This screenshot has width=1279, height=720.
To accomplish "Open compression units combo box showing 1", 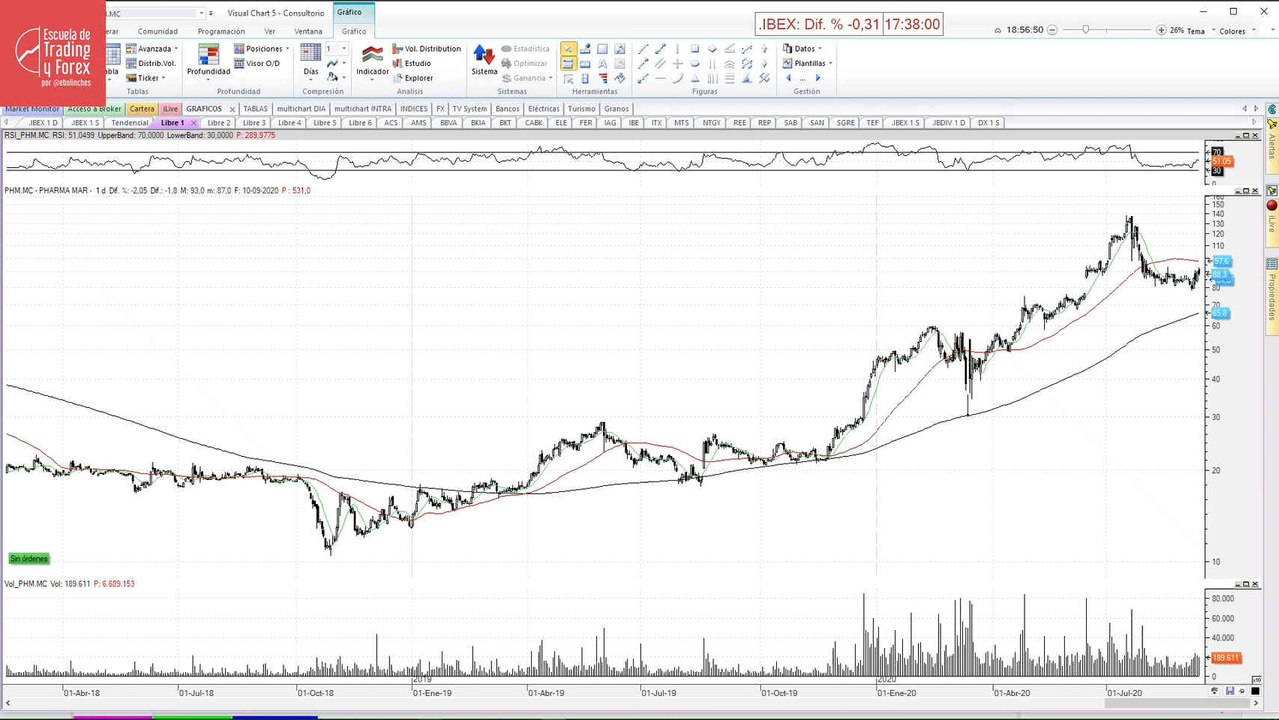I will [336, 48].
